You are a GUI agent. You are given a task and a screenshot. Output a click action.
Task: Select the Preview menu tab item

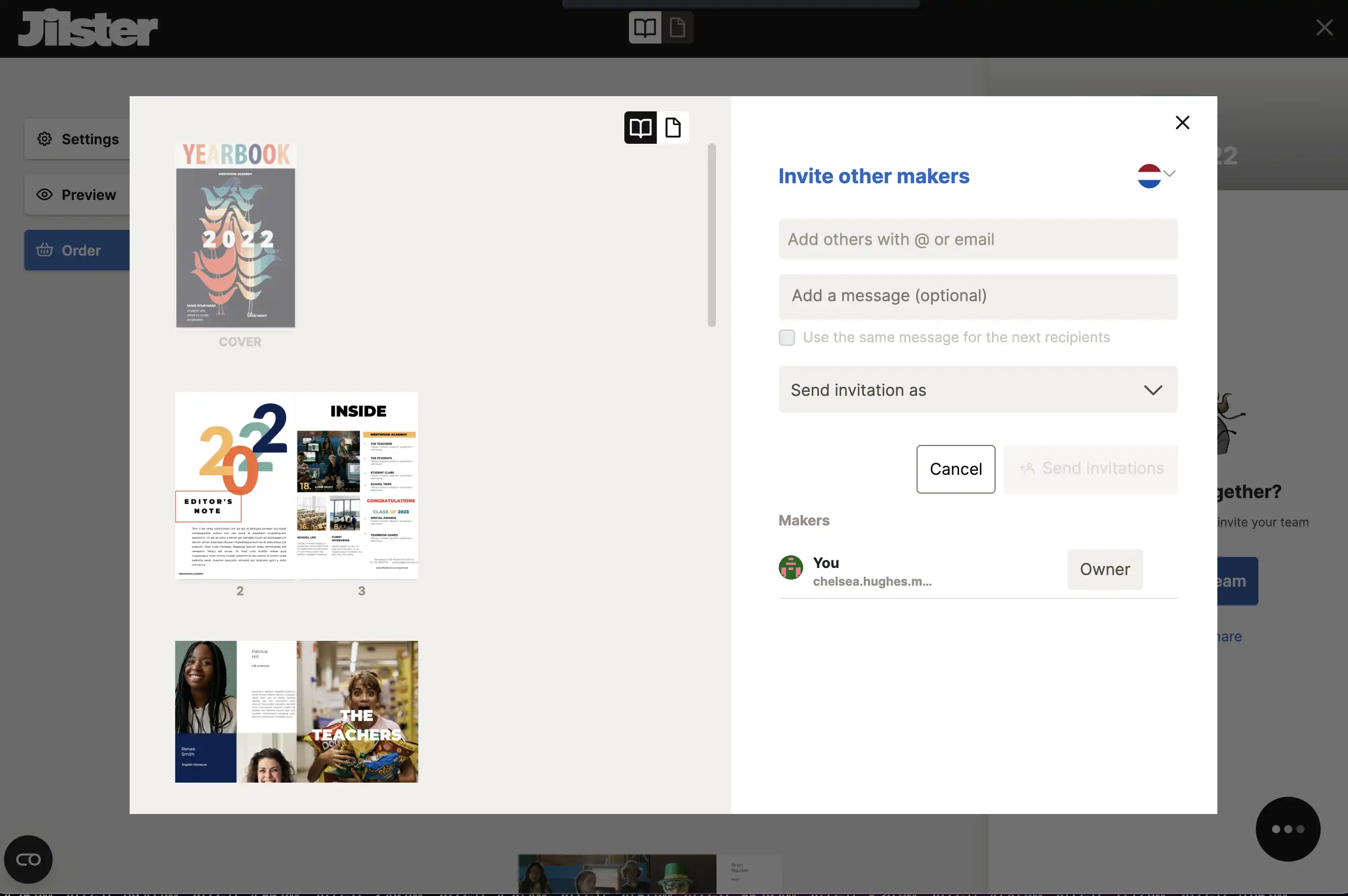coord(76,194)
